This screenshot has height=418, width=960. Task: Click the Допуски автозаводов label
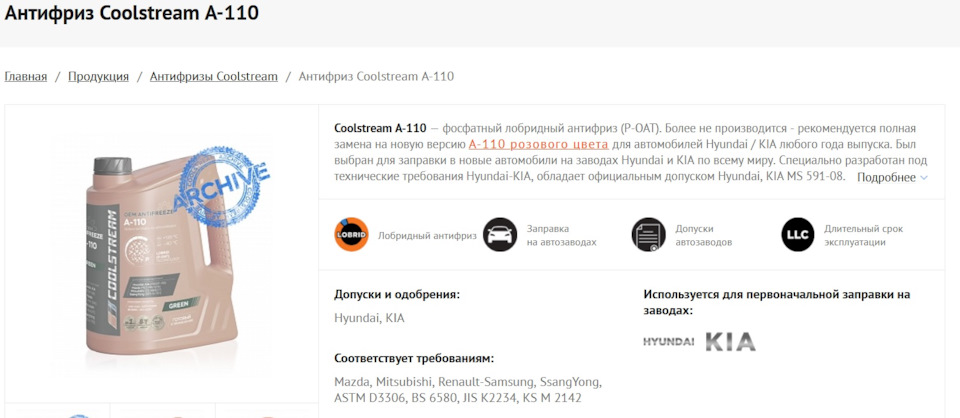(x=709, y=235)
